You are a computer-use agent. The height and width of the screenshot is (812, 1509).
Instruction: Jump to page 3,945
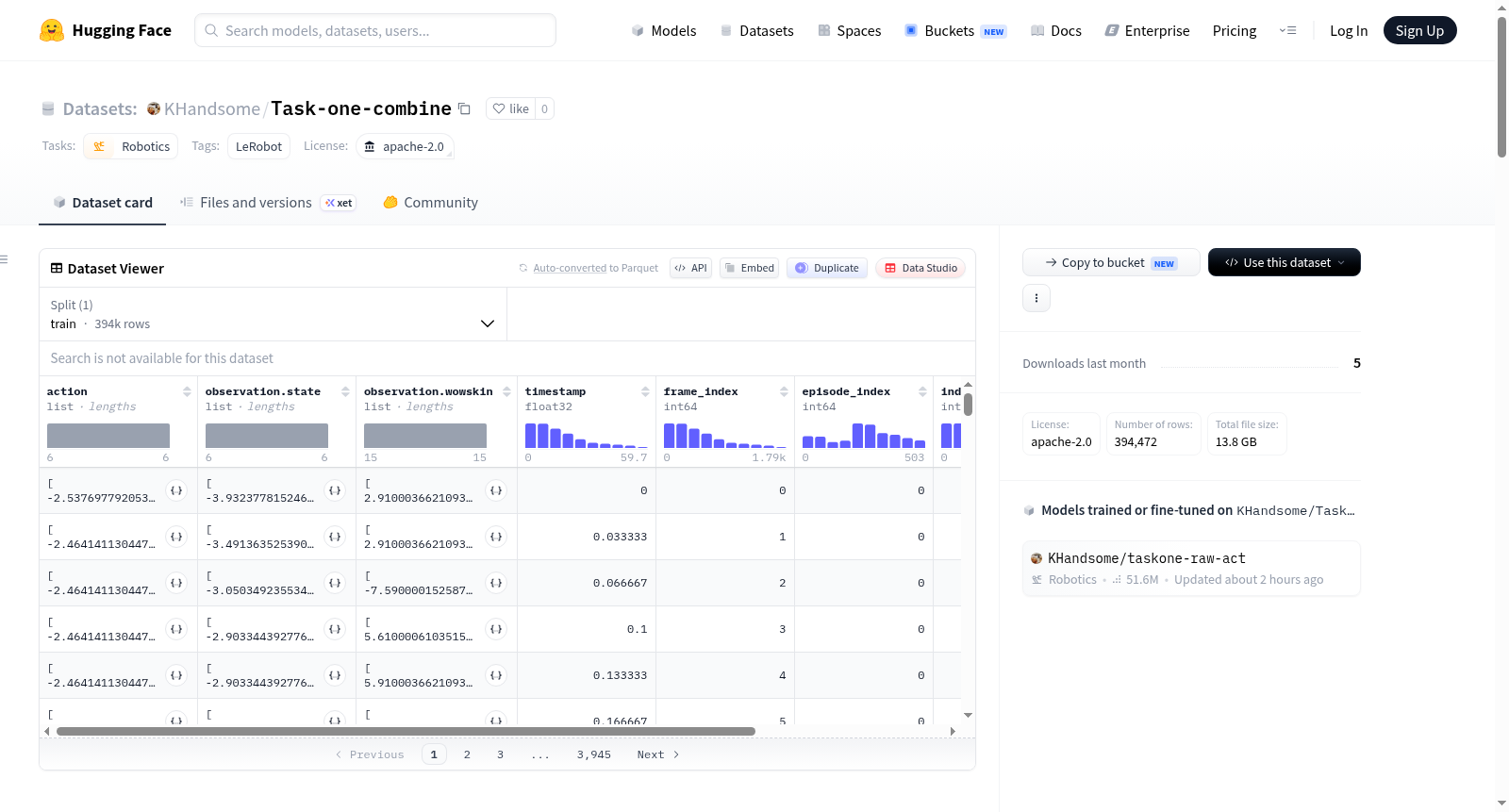[594, 754]
